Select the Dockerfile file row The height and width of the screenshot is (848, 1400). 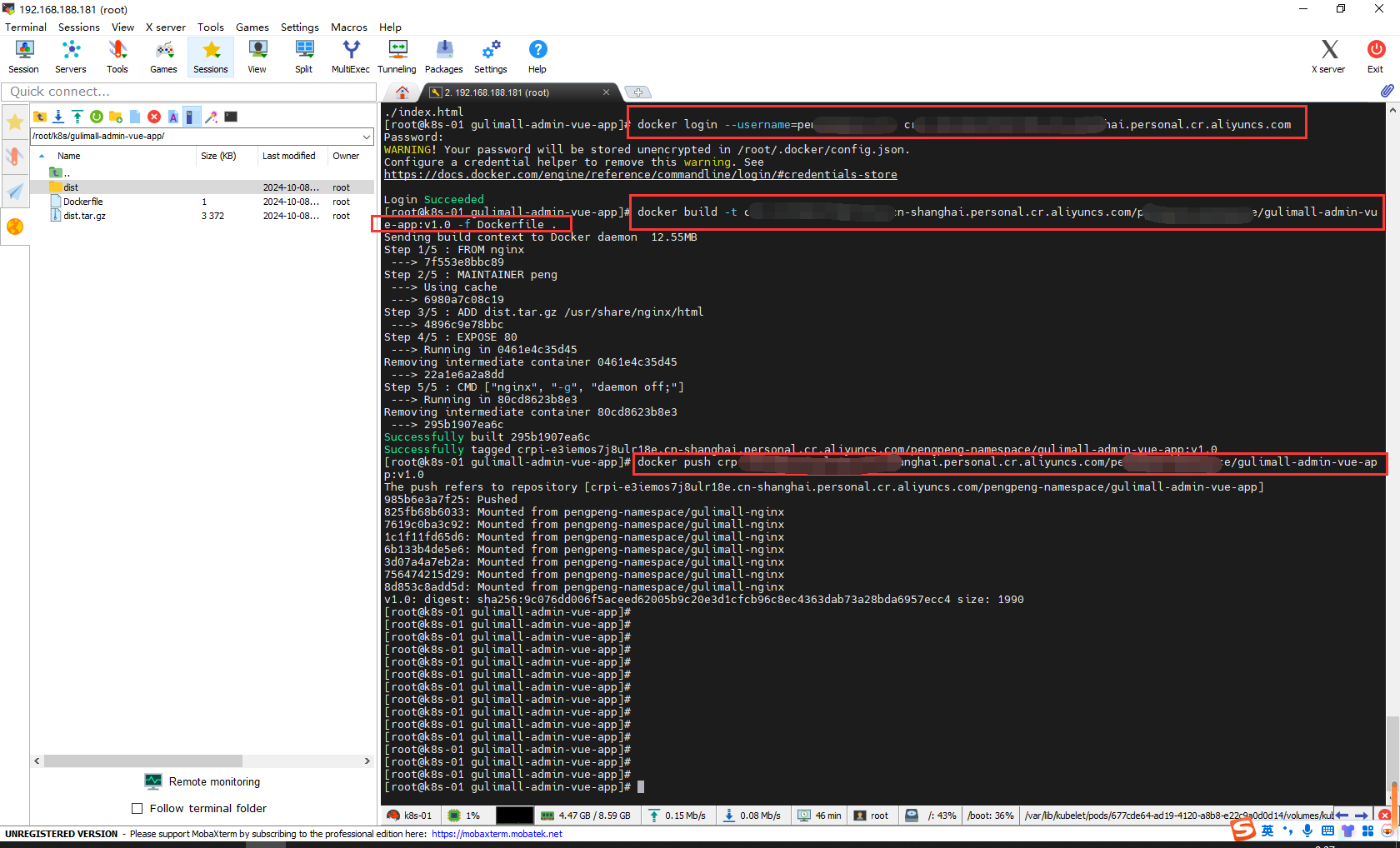(202, 202)
